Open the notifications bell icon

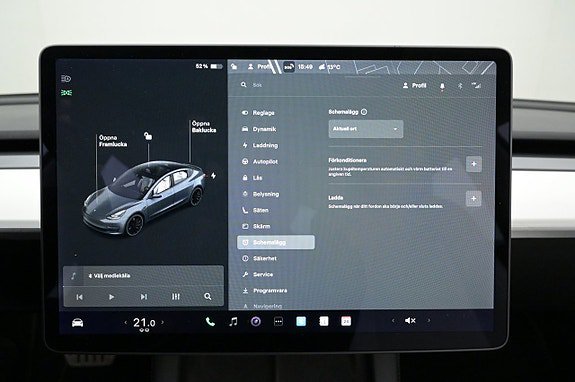(442, 86)
